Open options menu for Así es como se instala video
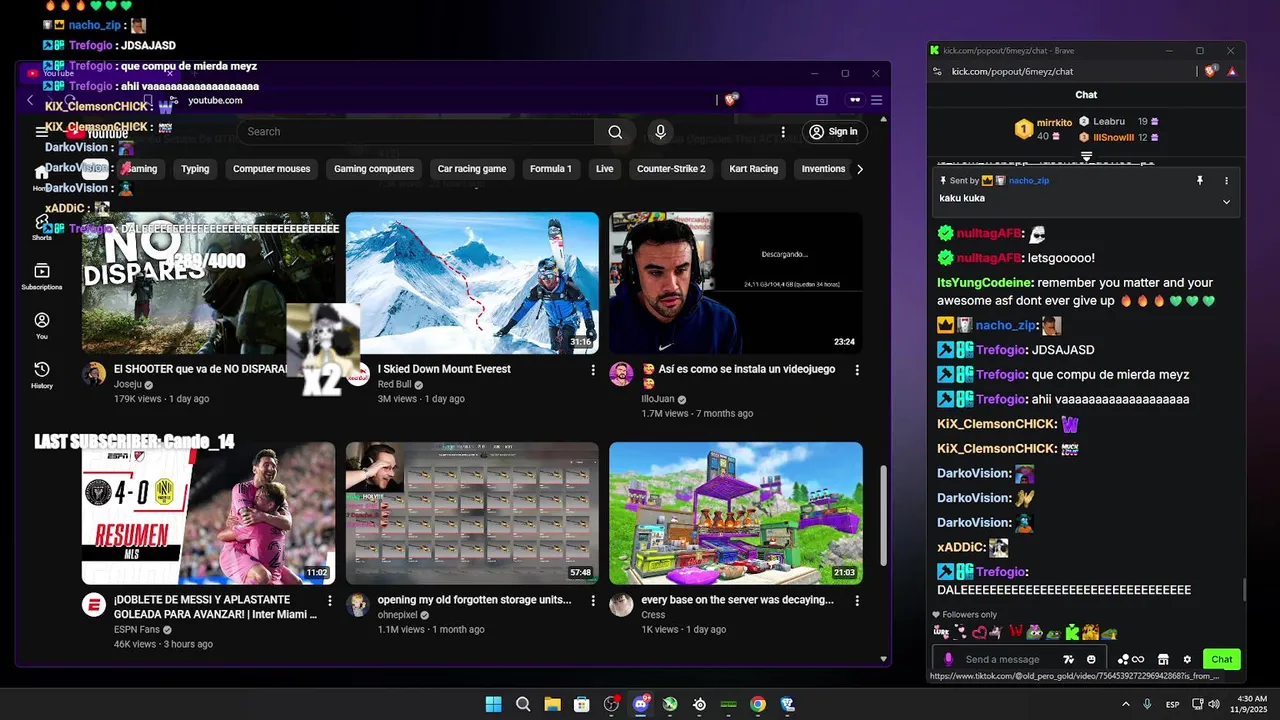This screenshot has height=720, width=1280. pyautogui.click(x=857, y=370)
